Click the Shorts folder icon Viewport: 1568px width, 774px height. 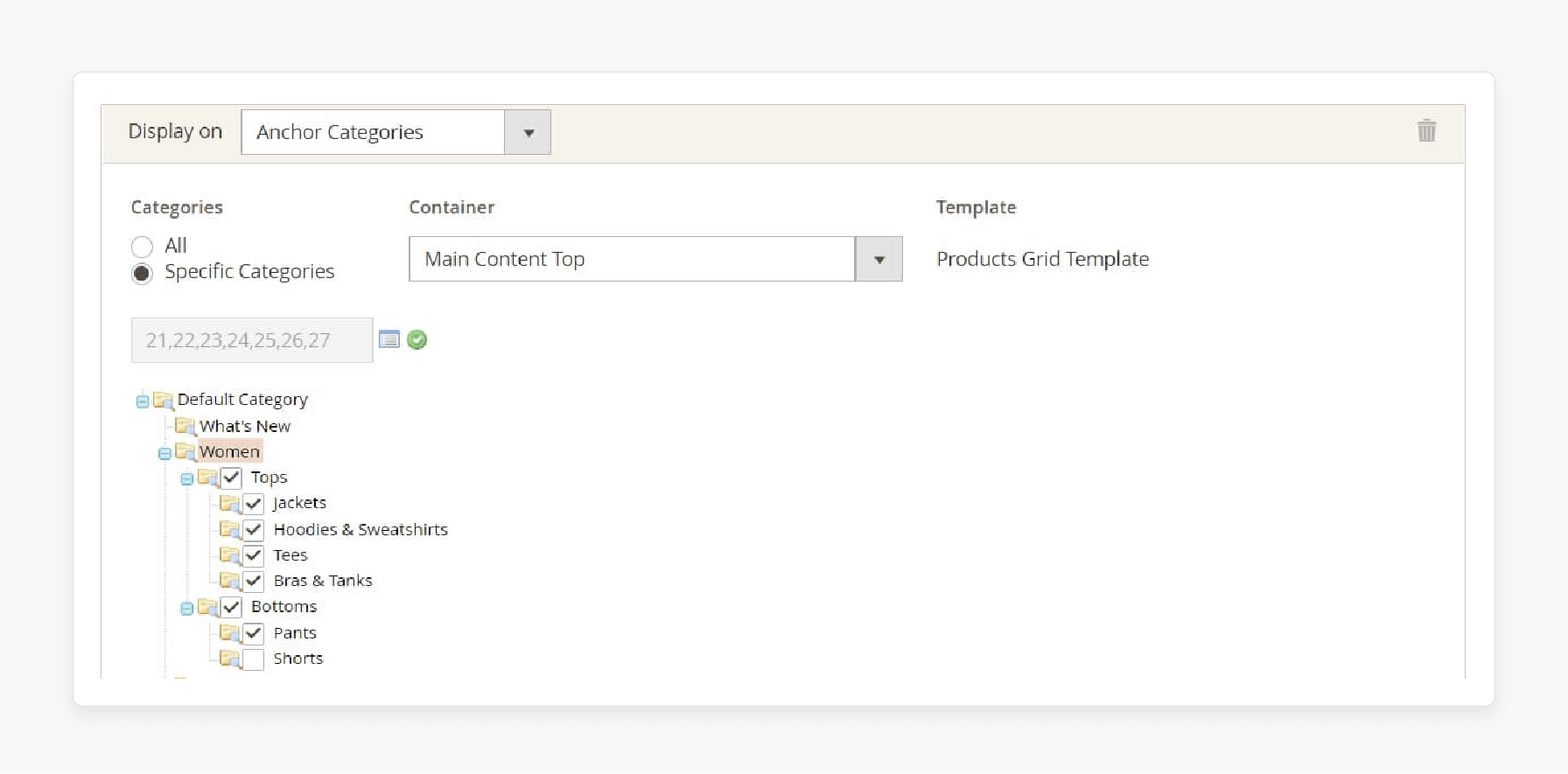[x=230, y=658]
